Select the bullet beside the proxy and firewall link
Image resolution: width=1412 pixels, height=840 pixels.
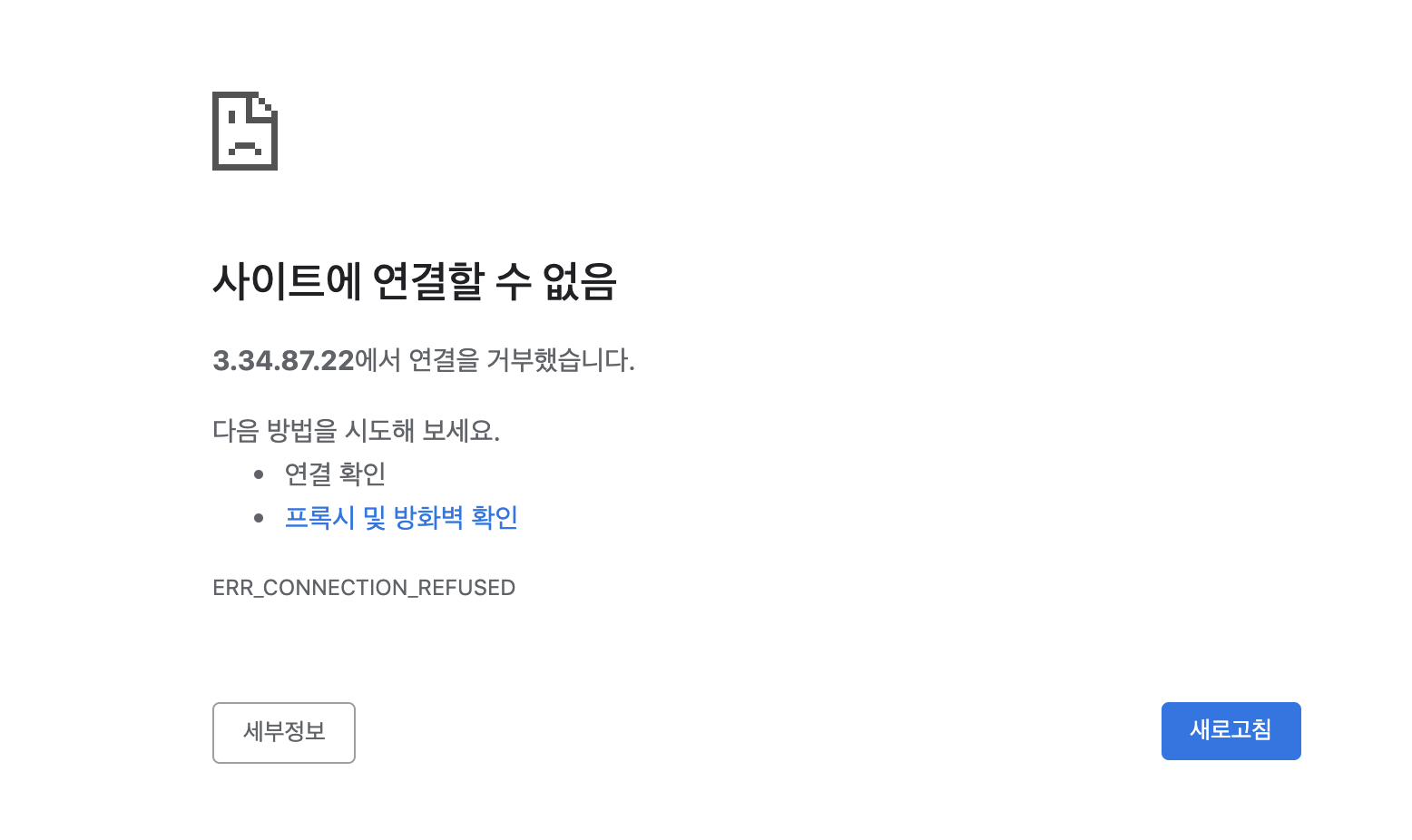tap(259, 518)
